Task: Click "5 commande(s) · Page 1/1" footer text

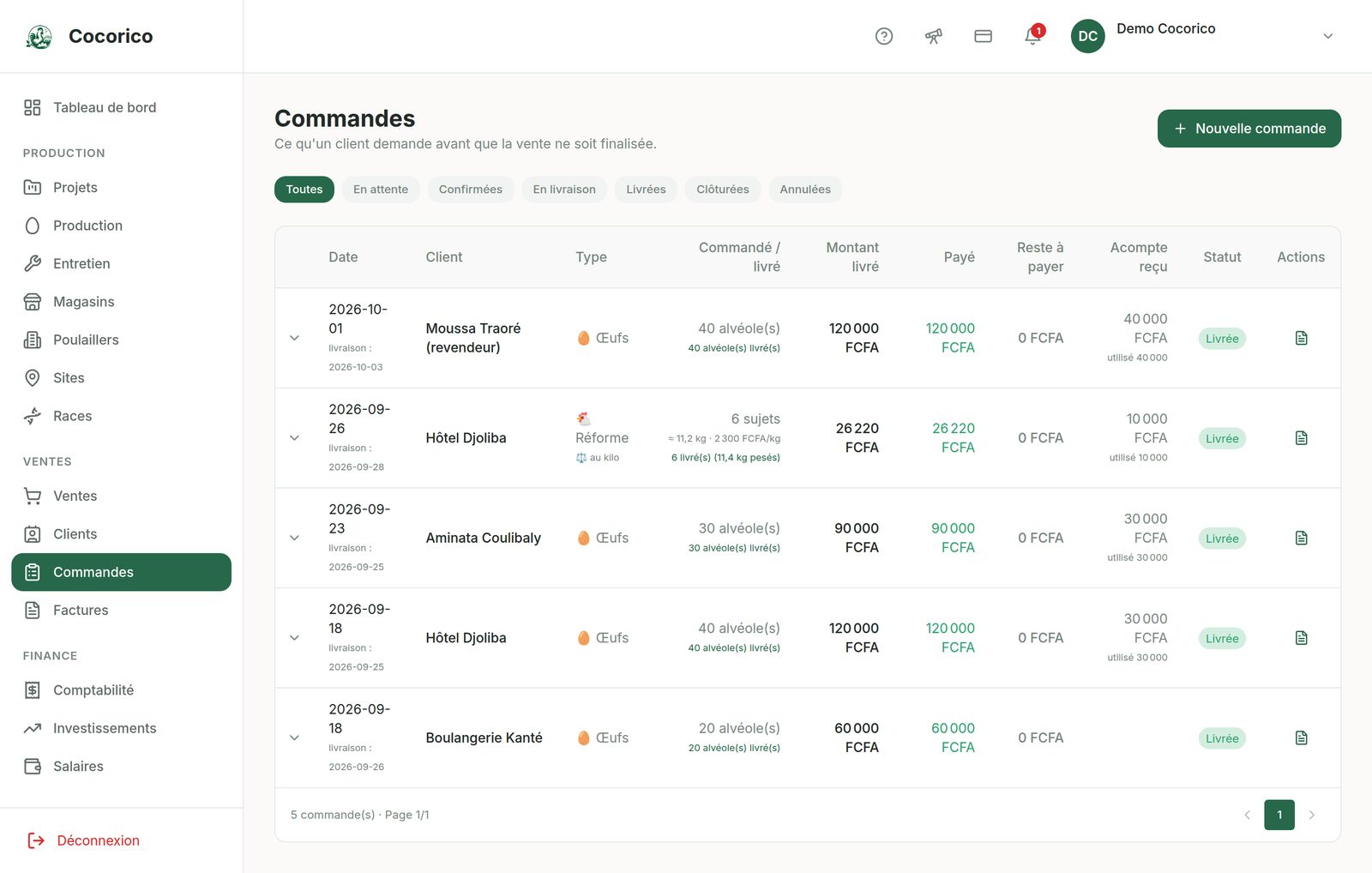Action: (x=360, y=815)
